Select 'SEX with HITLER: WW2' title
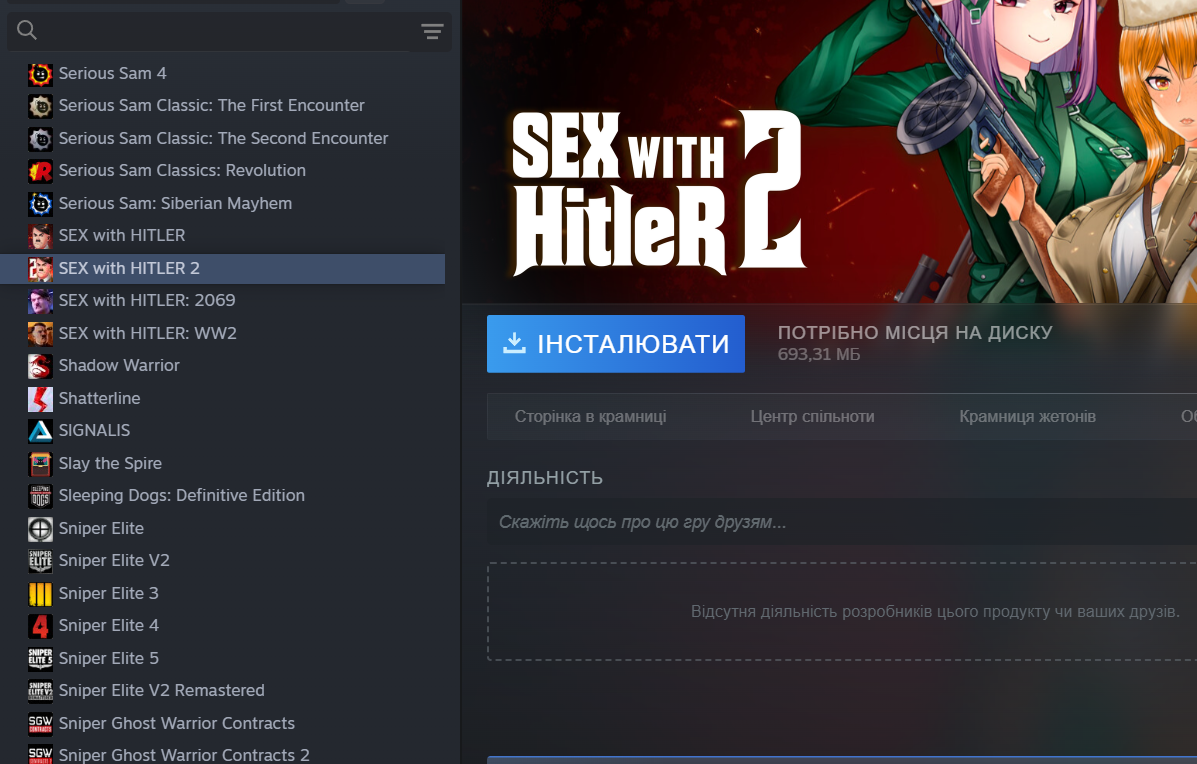1197x764 pixels. 148,333
